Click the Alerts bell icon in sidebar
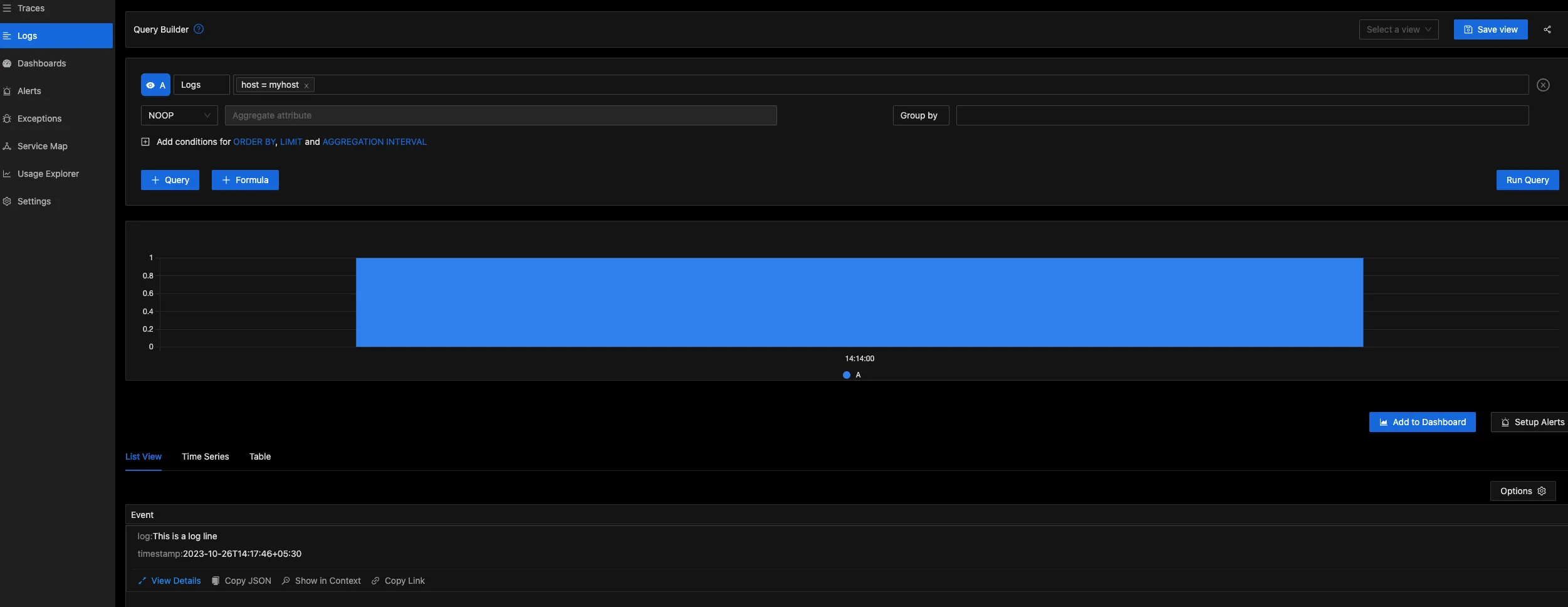 click(7, 91)
